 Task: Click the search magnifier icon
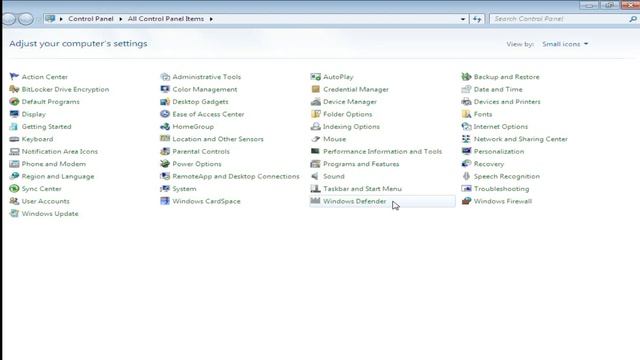[633, 19]
